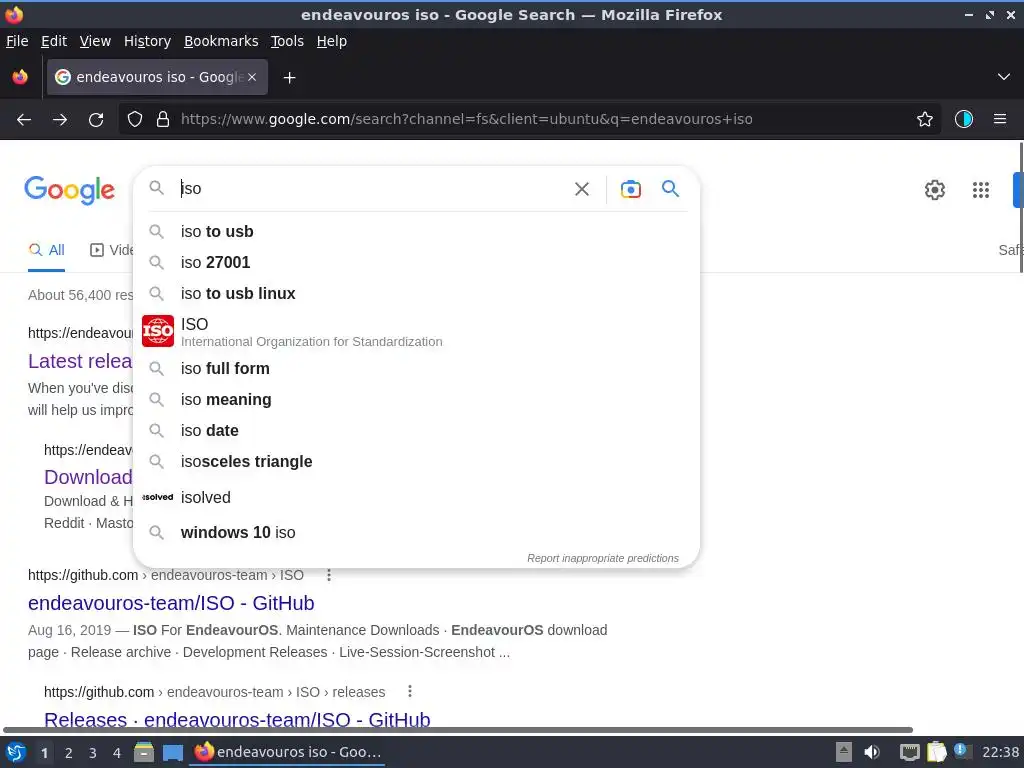The width and height of the screenshot is (1024, 768).
Task: Reload the current page
Action: 96,120
